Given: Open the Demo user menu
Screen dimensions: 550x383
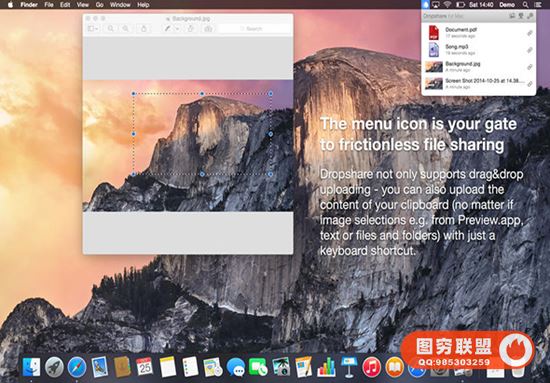Looking at the screenshot, I should click(x=507, y=5).
